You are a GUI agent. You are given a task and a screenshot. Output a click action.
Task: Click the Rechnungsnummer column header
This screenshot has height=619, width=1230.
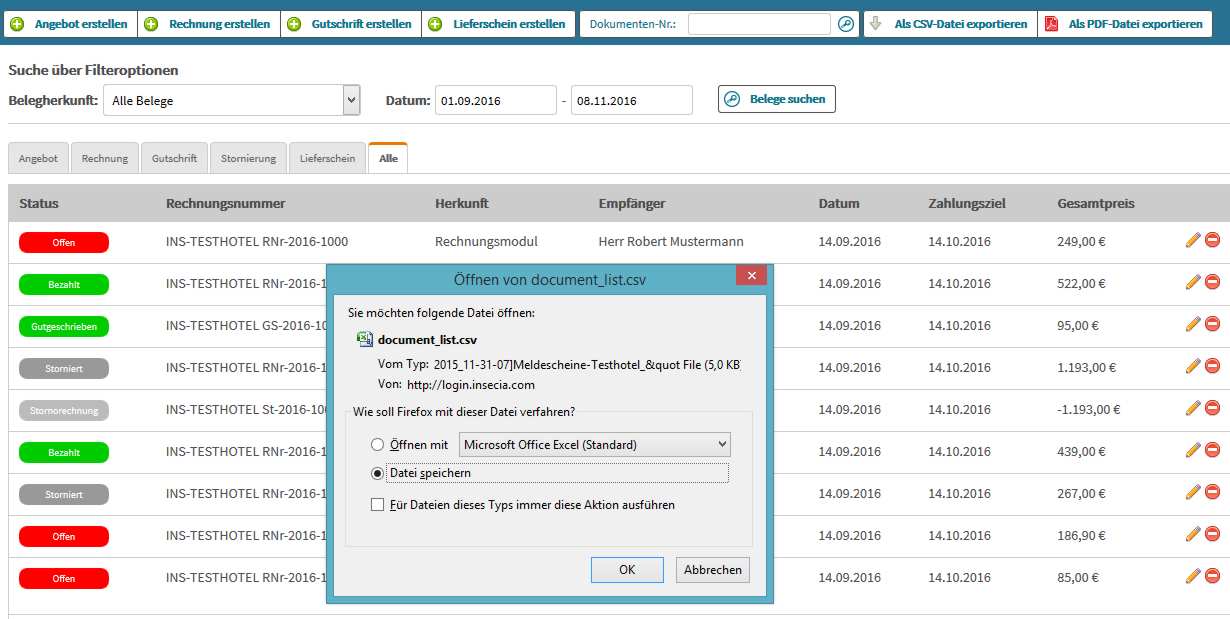tap(225, 203)
